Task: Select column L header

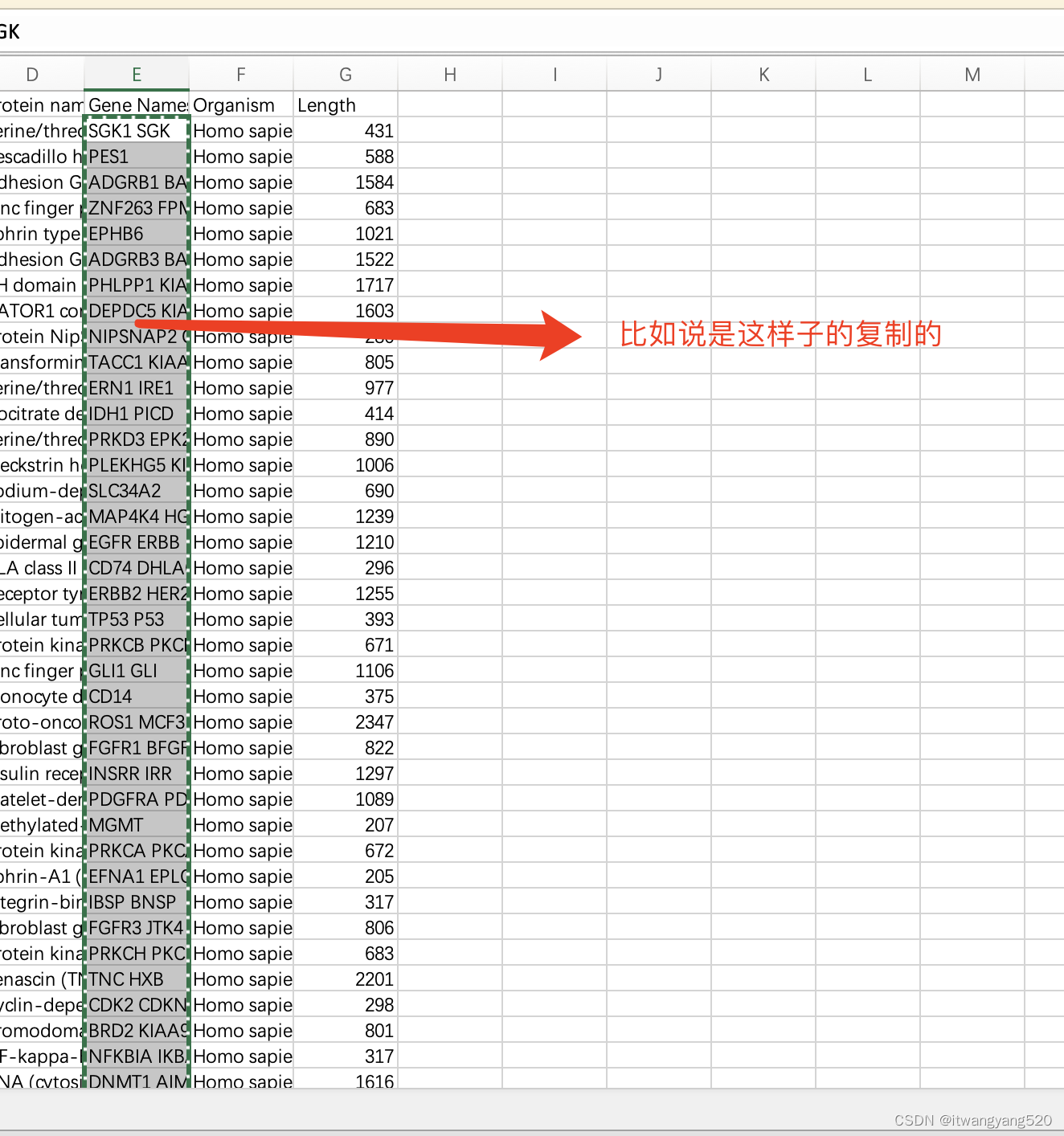Action: tap(868, 75)
